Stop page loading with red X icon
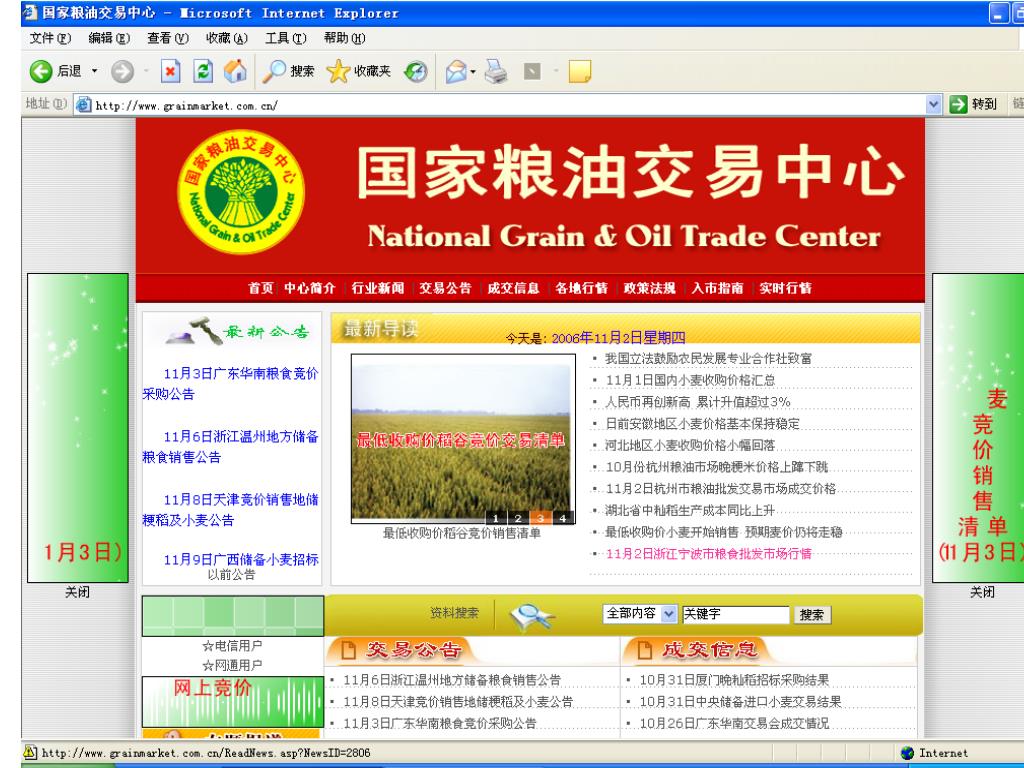The height and width of the screenshot is (768, 1024). tap(170, 71)
